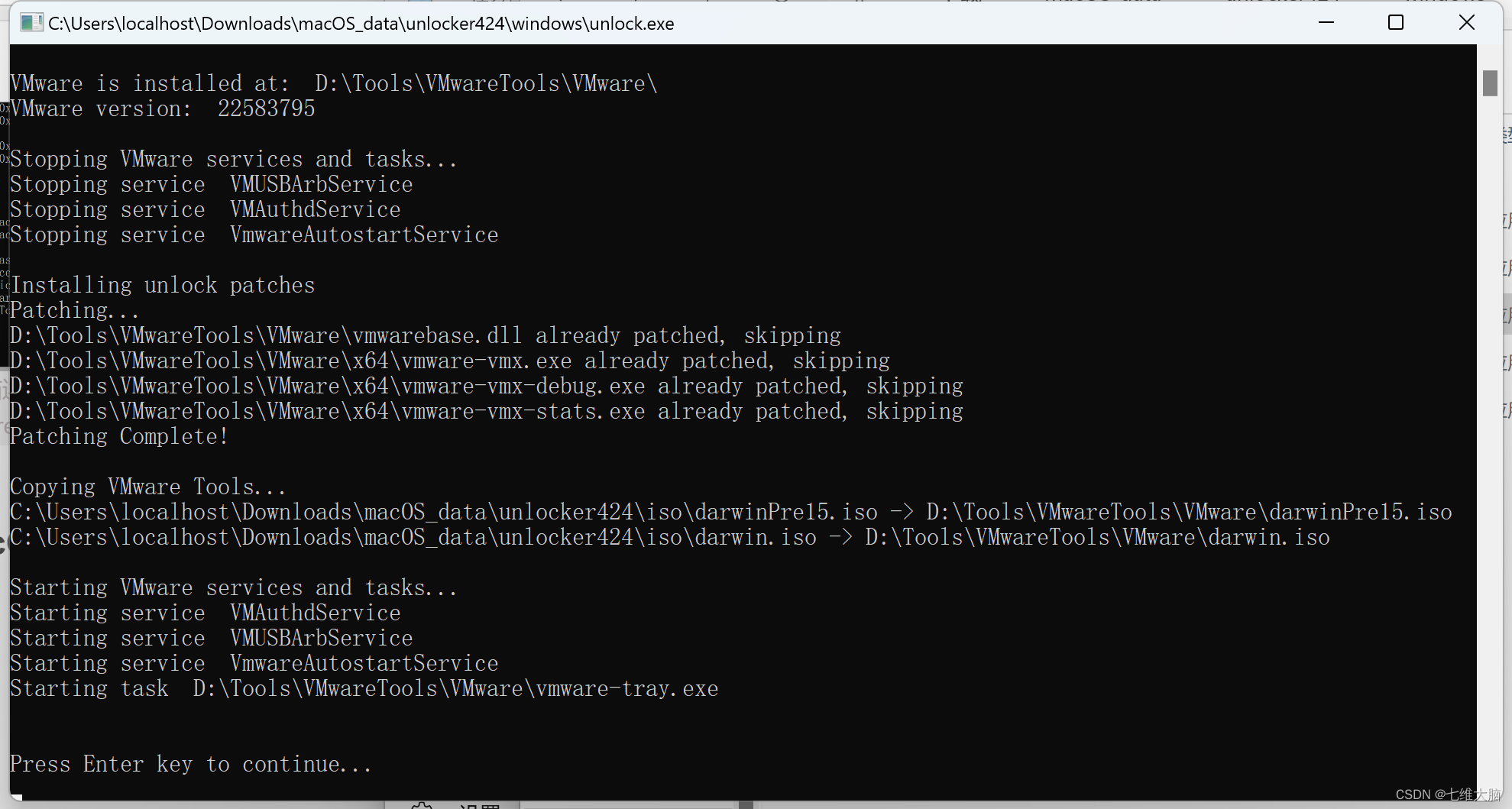Screen dimensions: 1512x809
Task: Click the 'Copying VMware Tools...' line
Action: click(x=148, y=487)
